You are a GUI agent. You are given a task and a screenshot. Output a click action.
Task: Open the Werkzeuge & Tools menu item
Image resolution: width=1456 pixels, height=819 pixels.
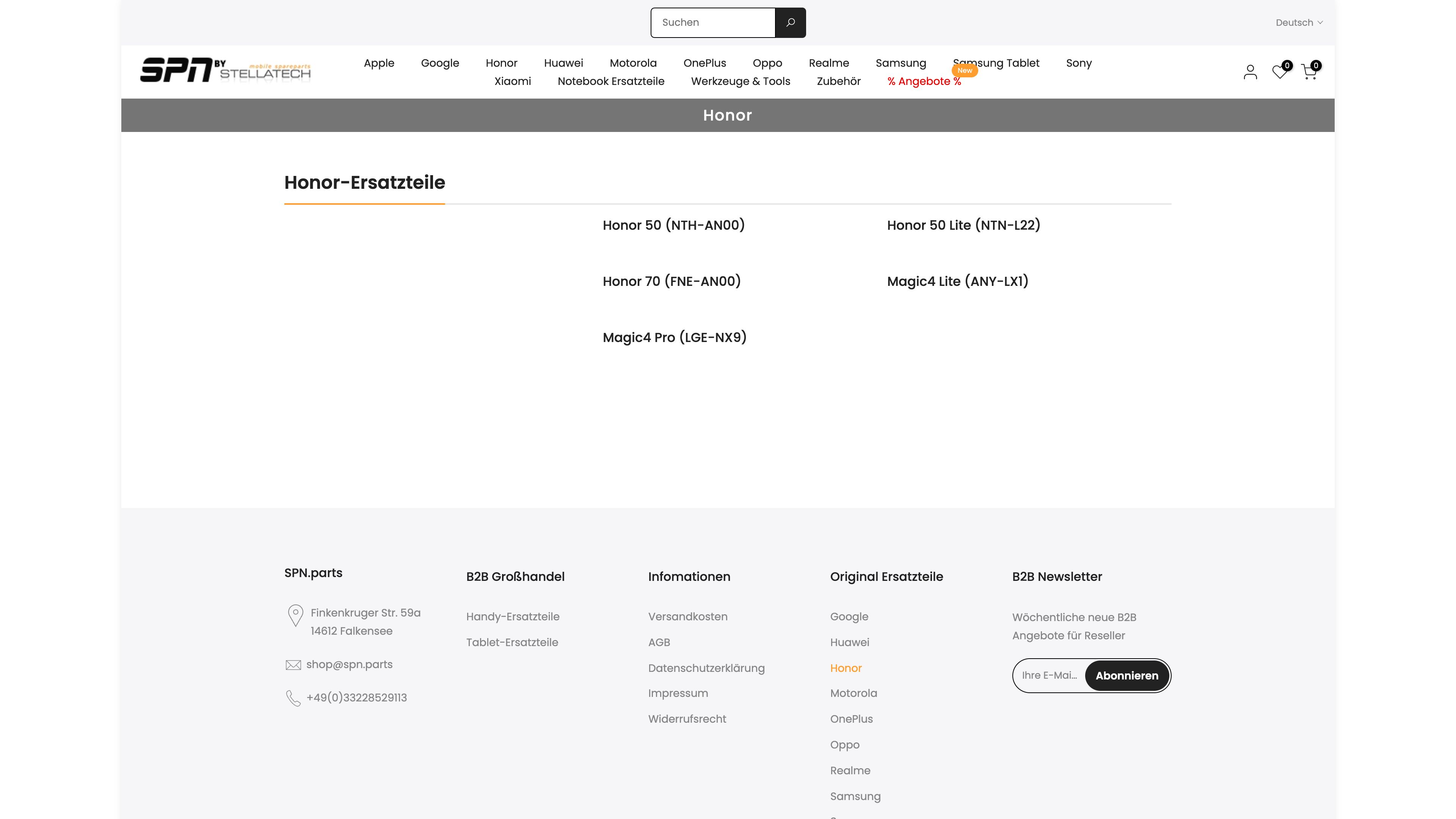tap(741, 82)
